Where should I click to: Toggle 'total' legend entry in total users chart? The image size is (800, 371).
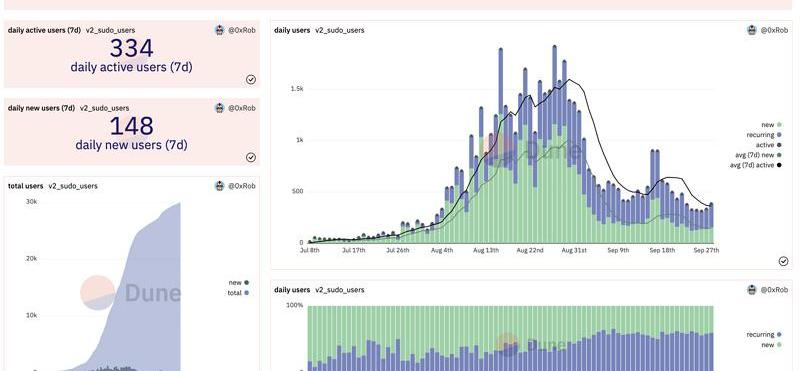238,293
